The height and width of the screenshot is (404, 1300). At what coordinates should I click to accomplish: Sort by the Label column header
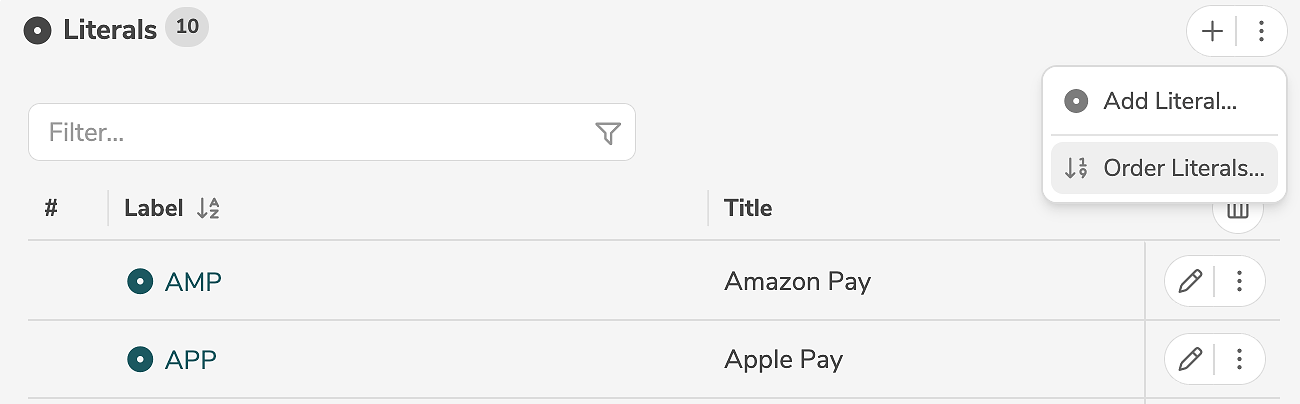click(153, 208)
